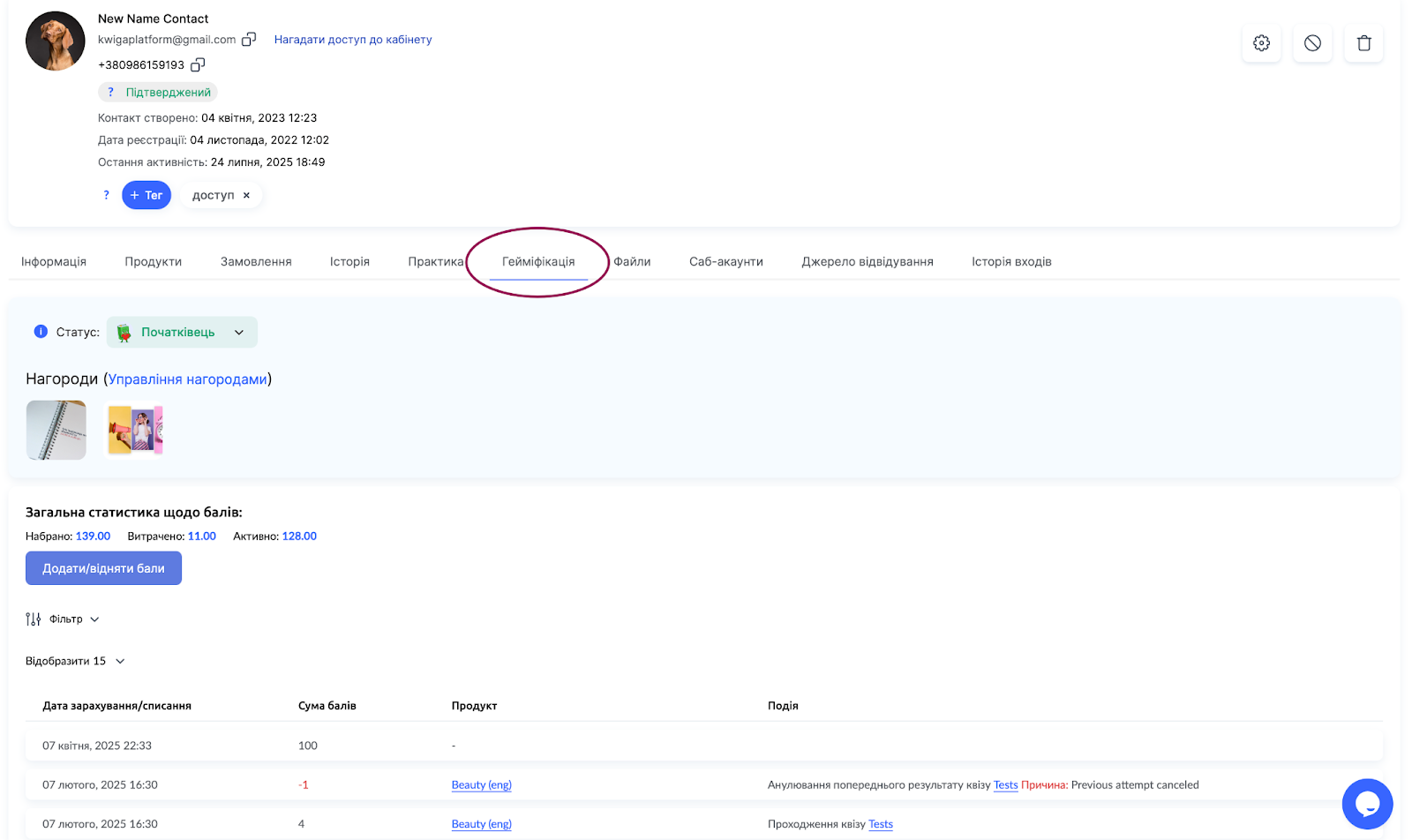Click the question mark beside tags
Screen dimensions: 1412x840
[x=106, y=195]
